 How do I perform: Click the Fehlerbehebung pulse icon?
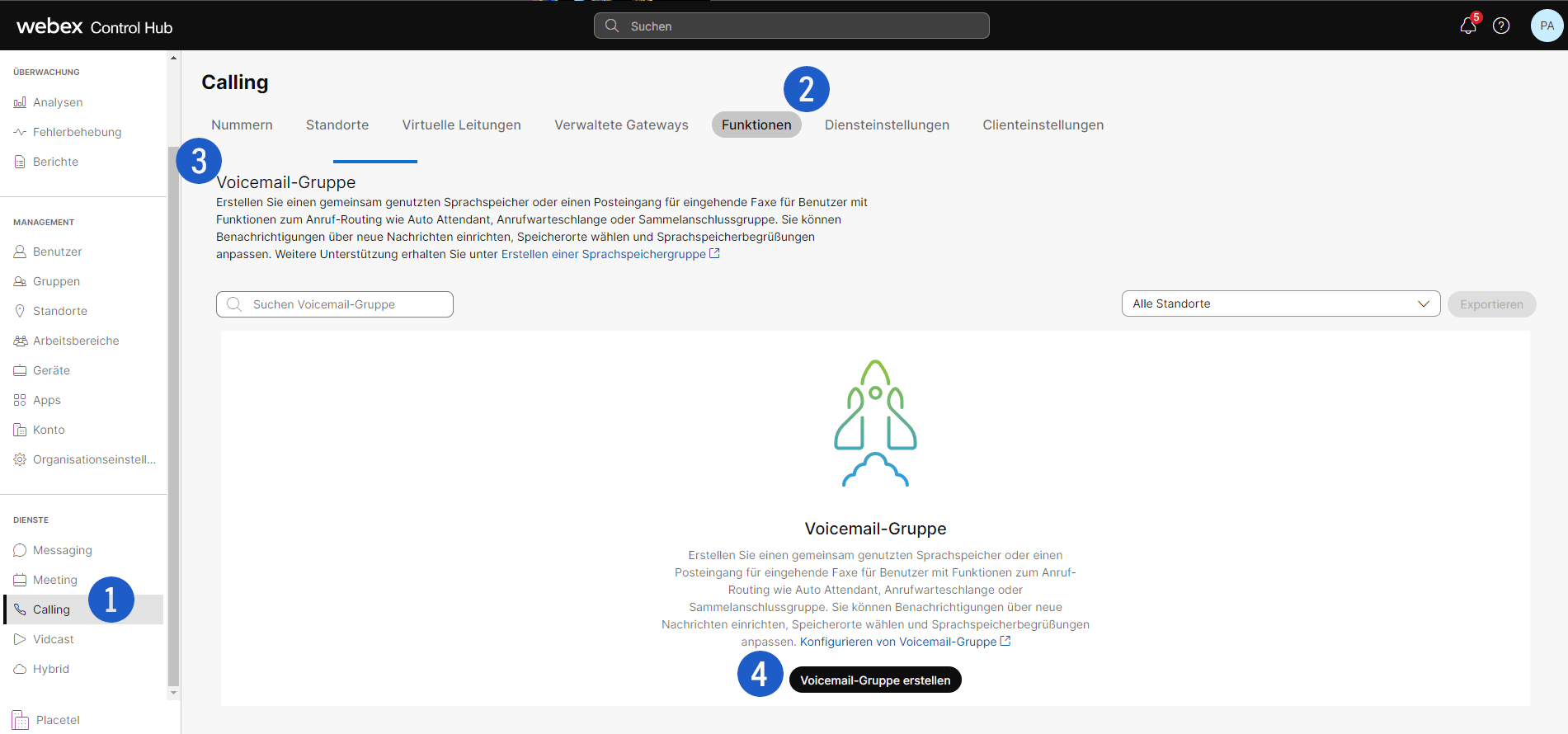[20, 132]
